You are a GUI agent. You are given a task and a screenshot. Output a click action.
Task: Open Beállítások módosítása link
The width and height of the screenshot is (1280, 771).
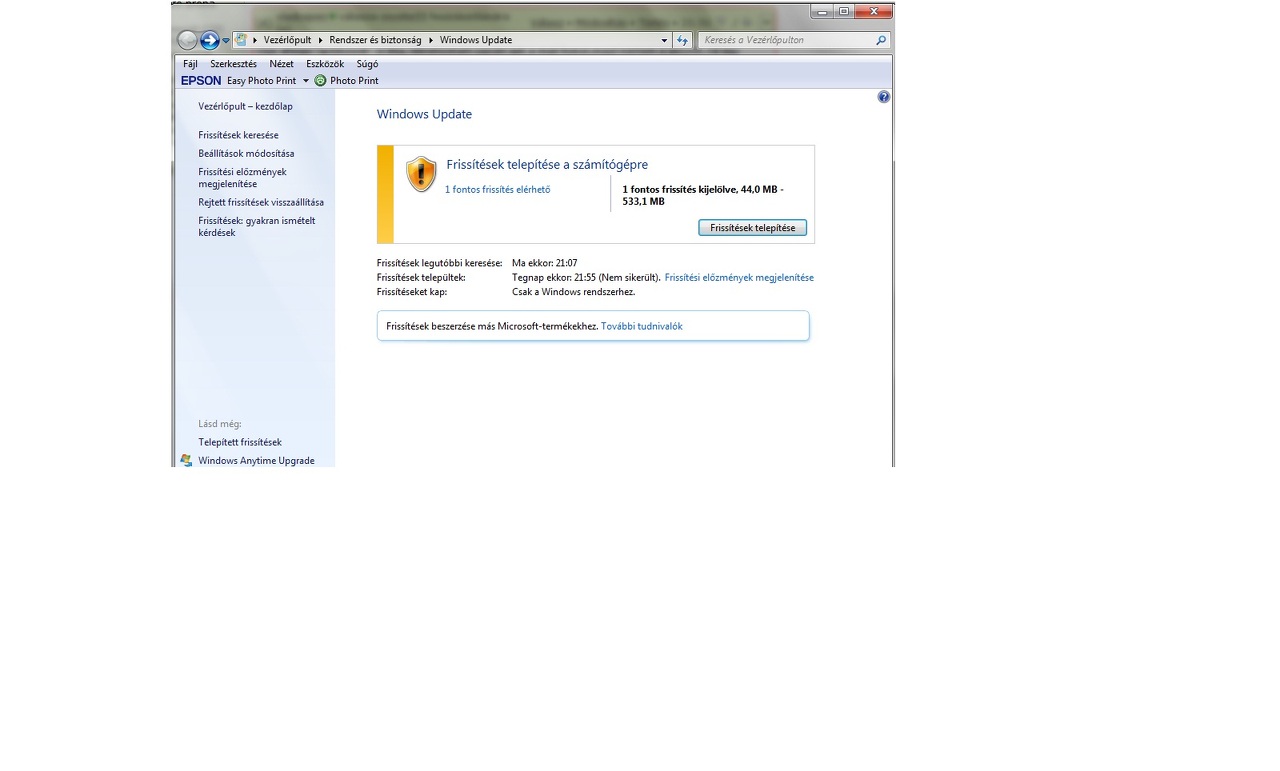pos(246,154)
